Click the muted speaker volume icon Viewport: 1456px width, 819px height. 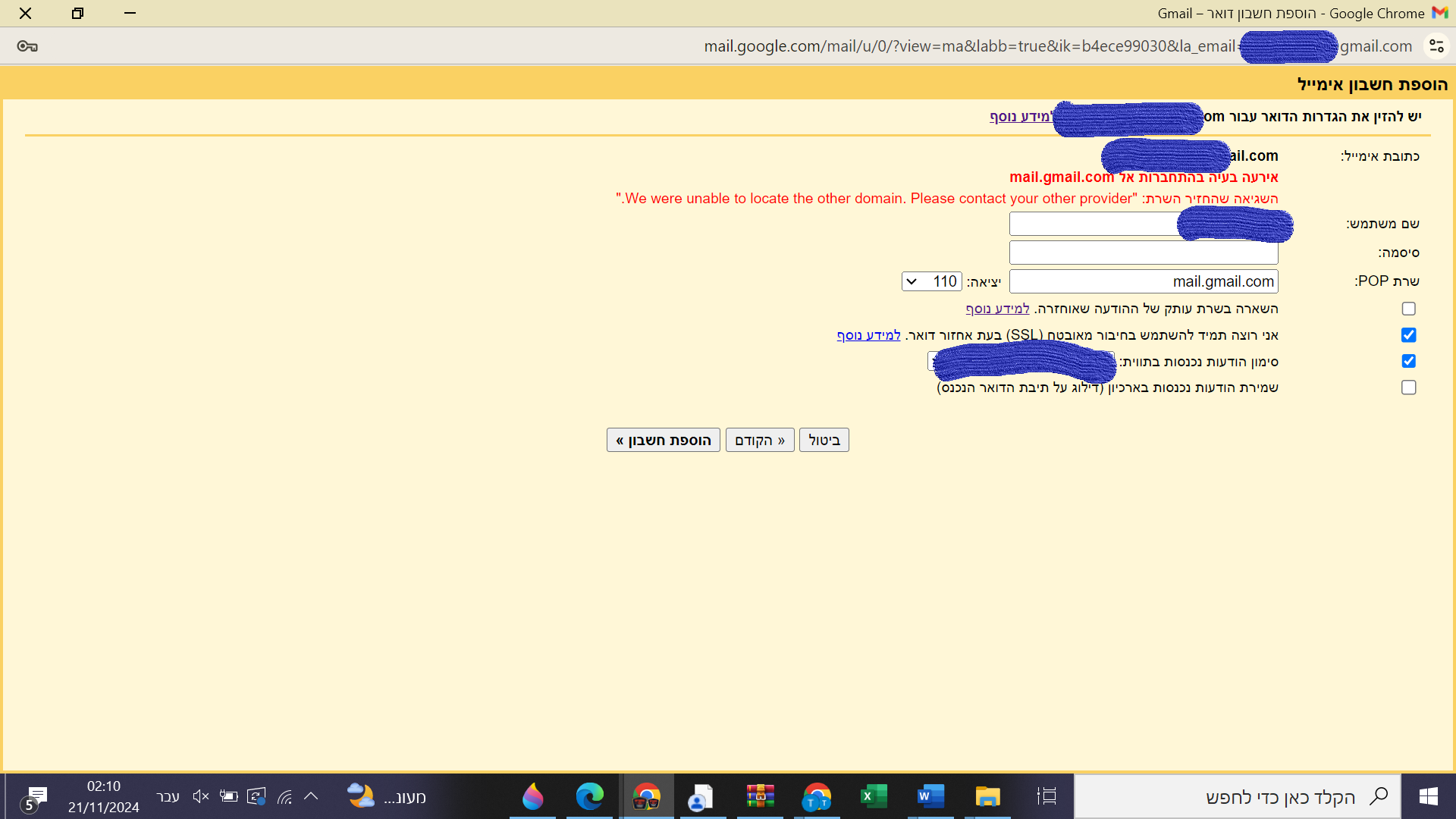(200, 796)
